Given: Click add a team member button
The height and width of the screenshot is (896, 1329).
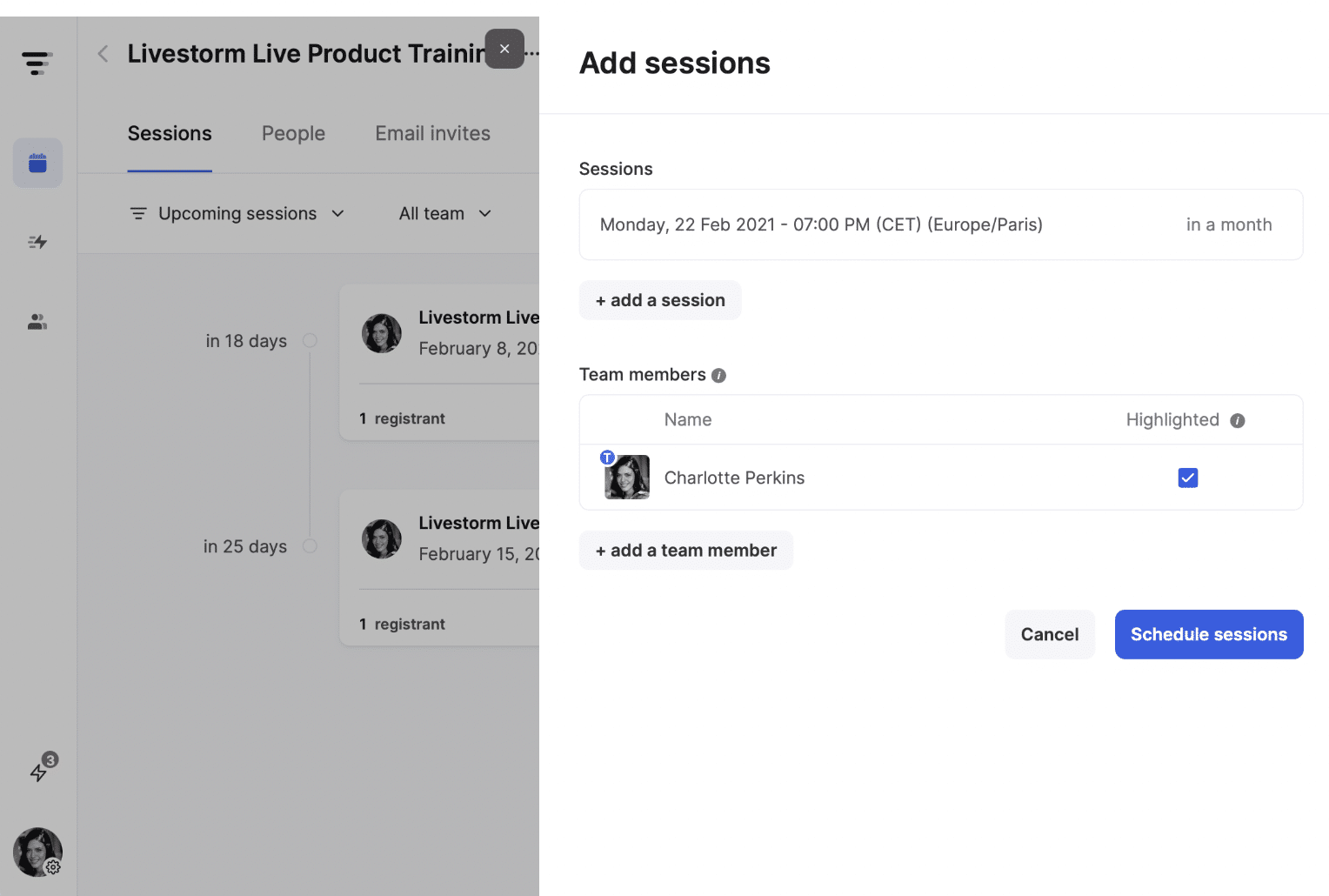Looking at the screenshot, I should coord(685,551).
